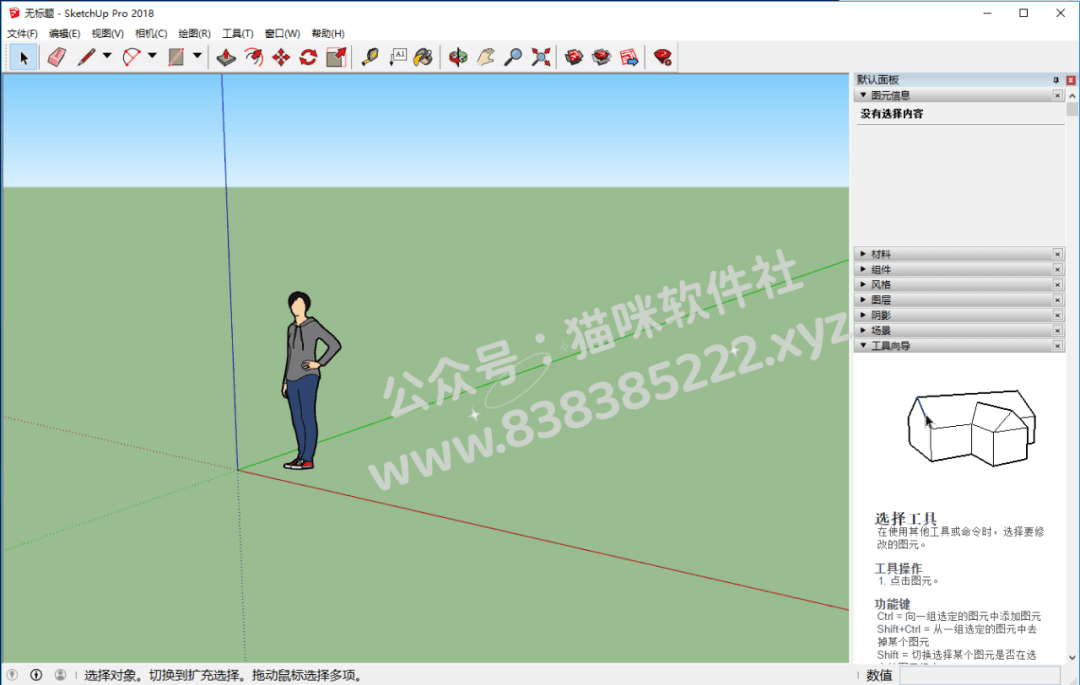Close the 阴影 panel
This screenshot has height=685, width=1080.
tap(1057, 315)
